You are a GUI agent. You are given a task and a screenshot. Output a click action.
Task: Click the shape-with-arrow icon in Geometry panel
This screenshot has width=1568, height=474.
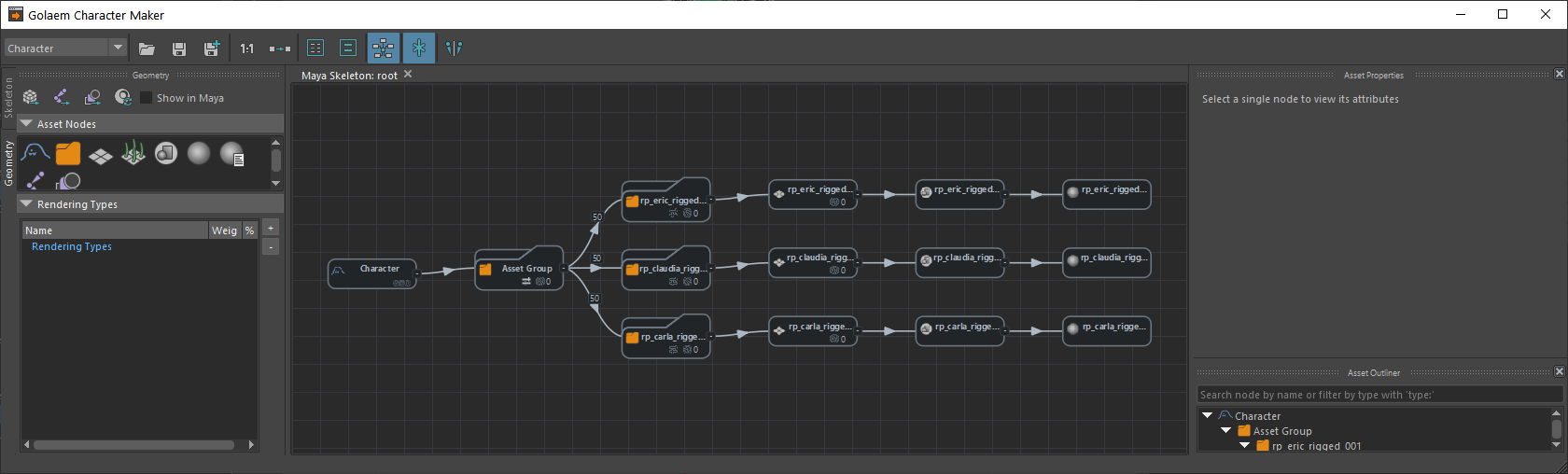coord(92,97)
